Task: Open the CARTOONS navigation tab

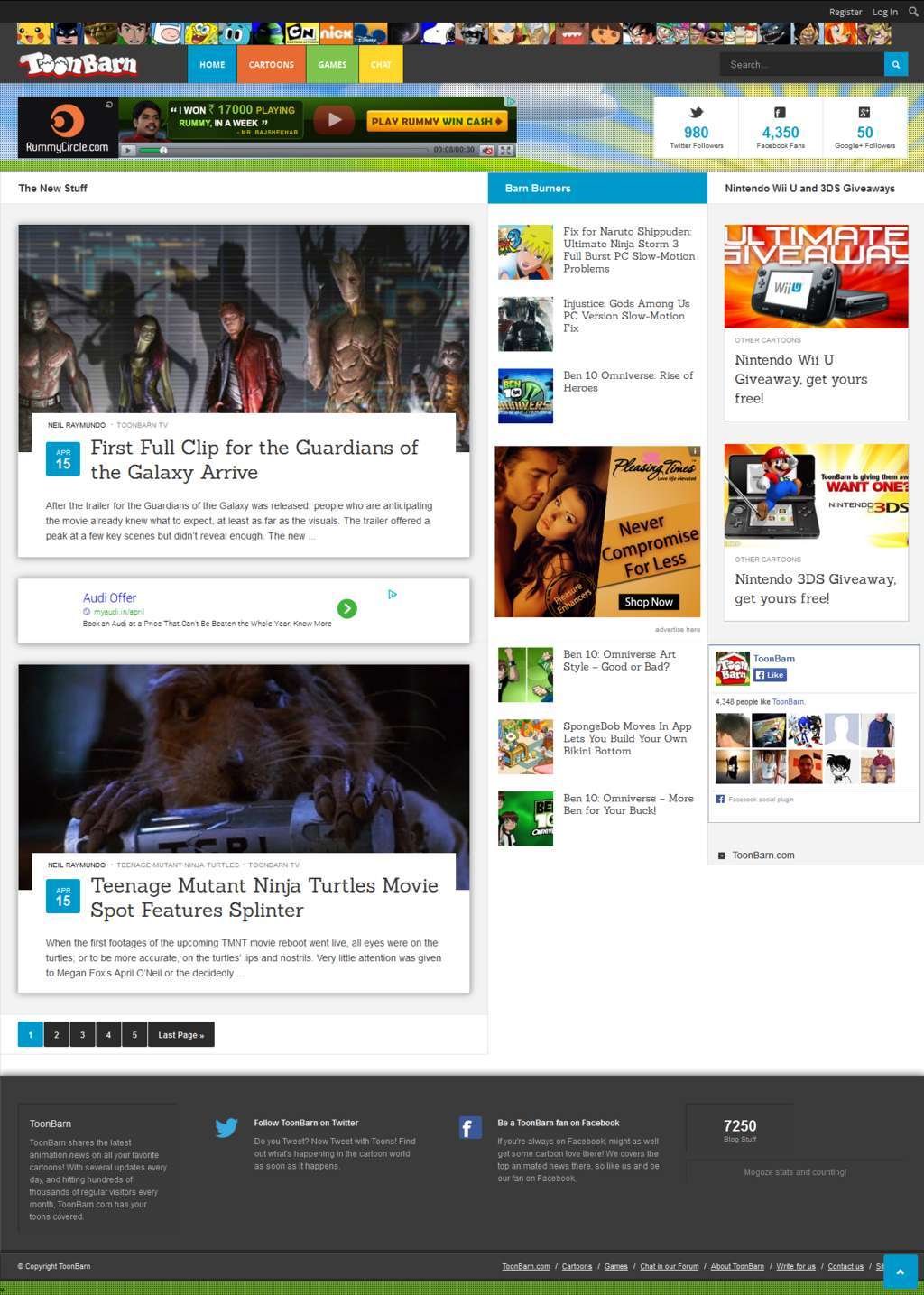Action: point(272,65)
